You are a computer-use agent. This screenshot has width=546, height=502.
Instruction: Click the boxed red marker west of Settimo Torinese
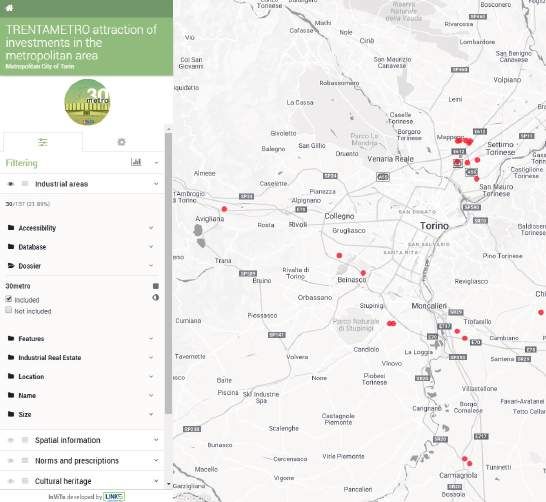(458, 163)
